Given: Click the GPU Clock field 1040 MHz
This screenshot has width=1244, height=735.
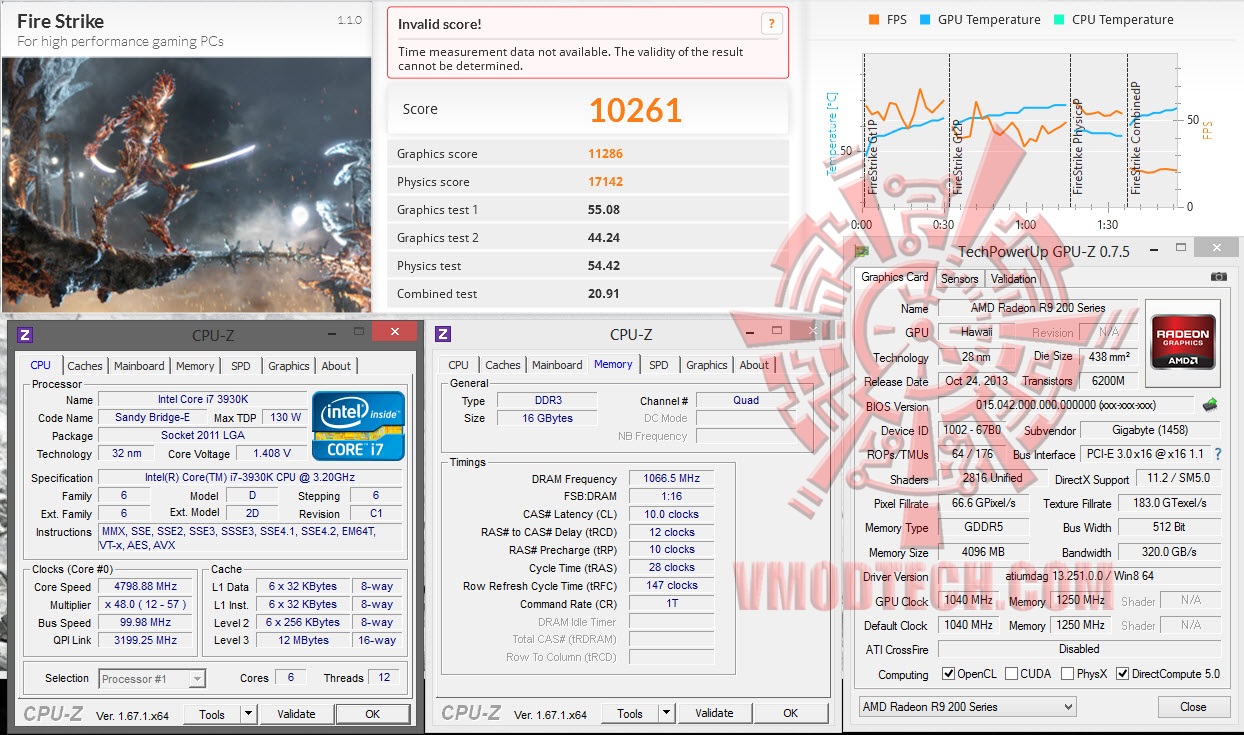Looking at the screenshot, I should [968, 601].
